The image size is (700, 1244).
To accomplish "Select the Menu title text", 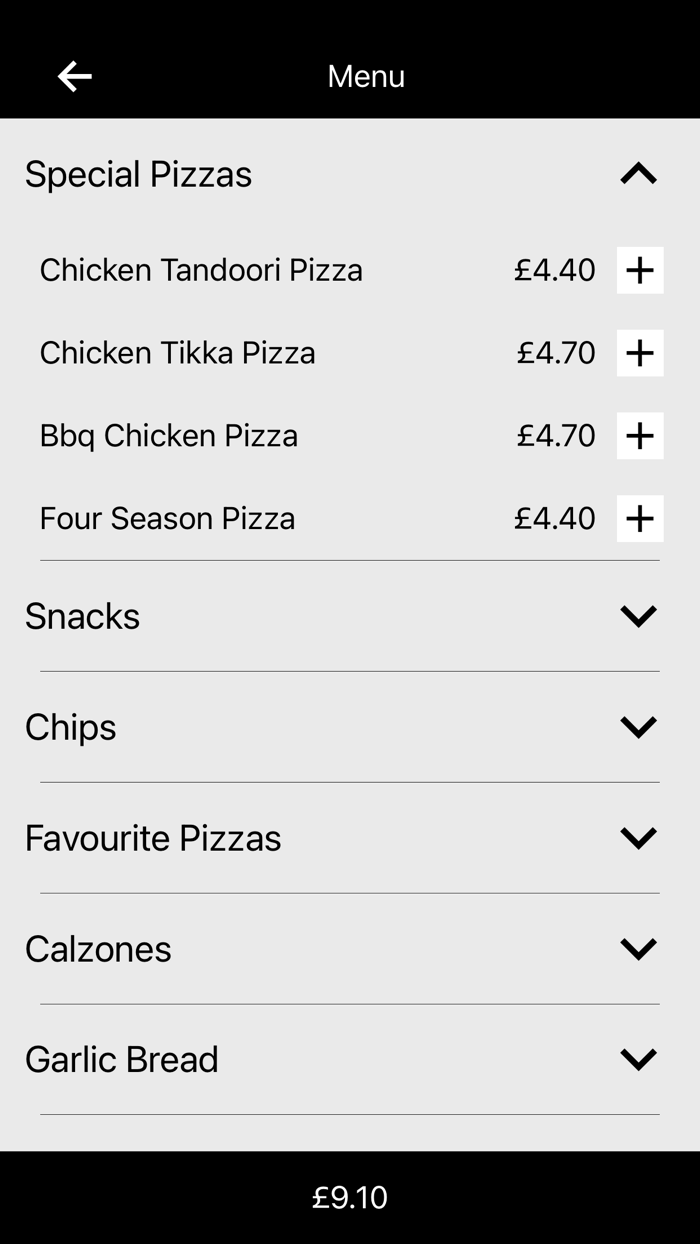I will (x=366, y=76).
